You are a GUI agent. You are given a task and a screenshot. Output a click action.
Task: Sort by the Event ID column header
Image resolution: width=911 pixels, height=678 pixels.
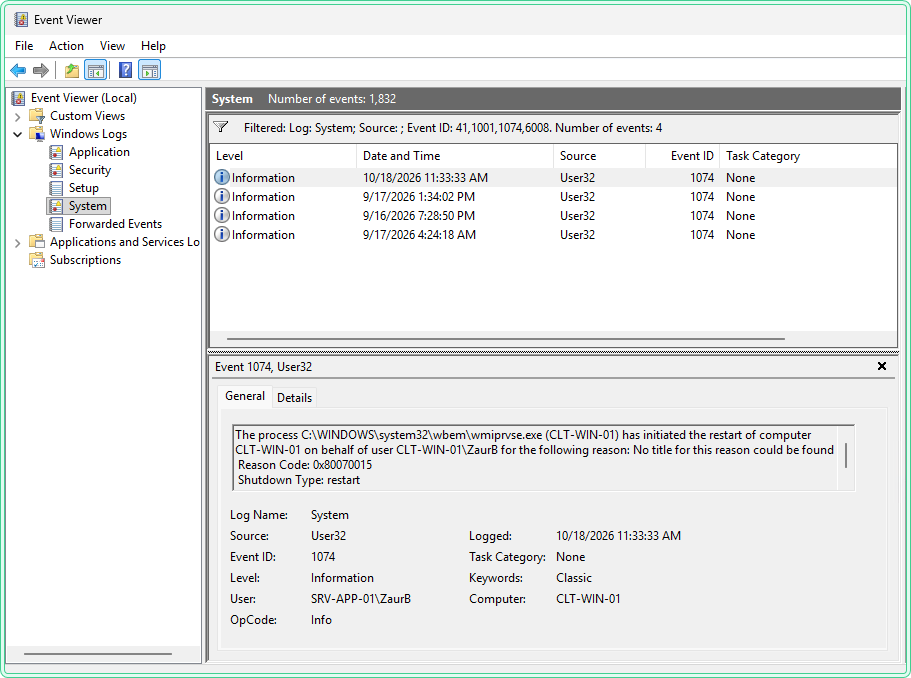point(683,156)
